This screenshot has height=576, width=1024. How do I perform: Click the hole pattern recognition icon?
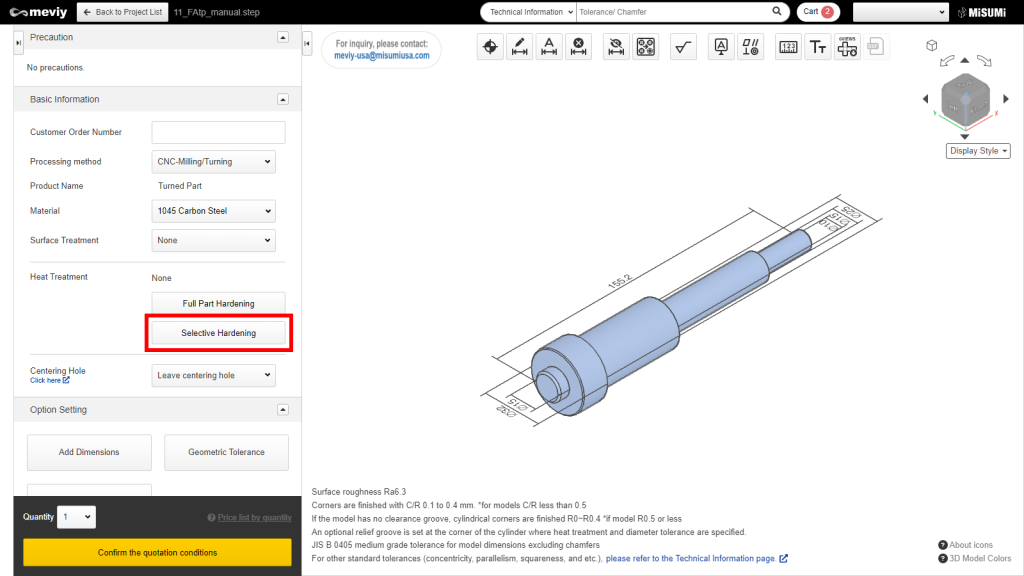(646, 46)
